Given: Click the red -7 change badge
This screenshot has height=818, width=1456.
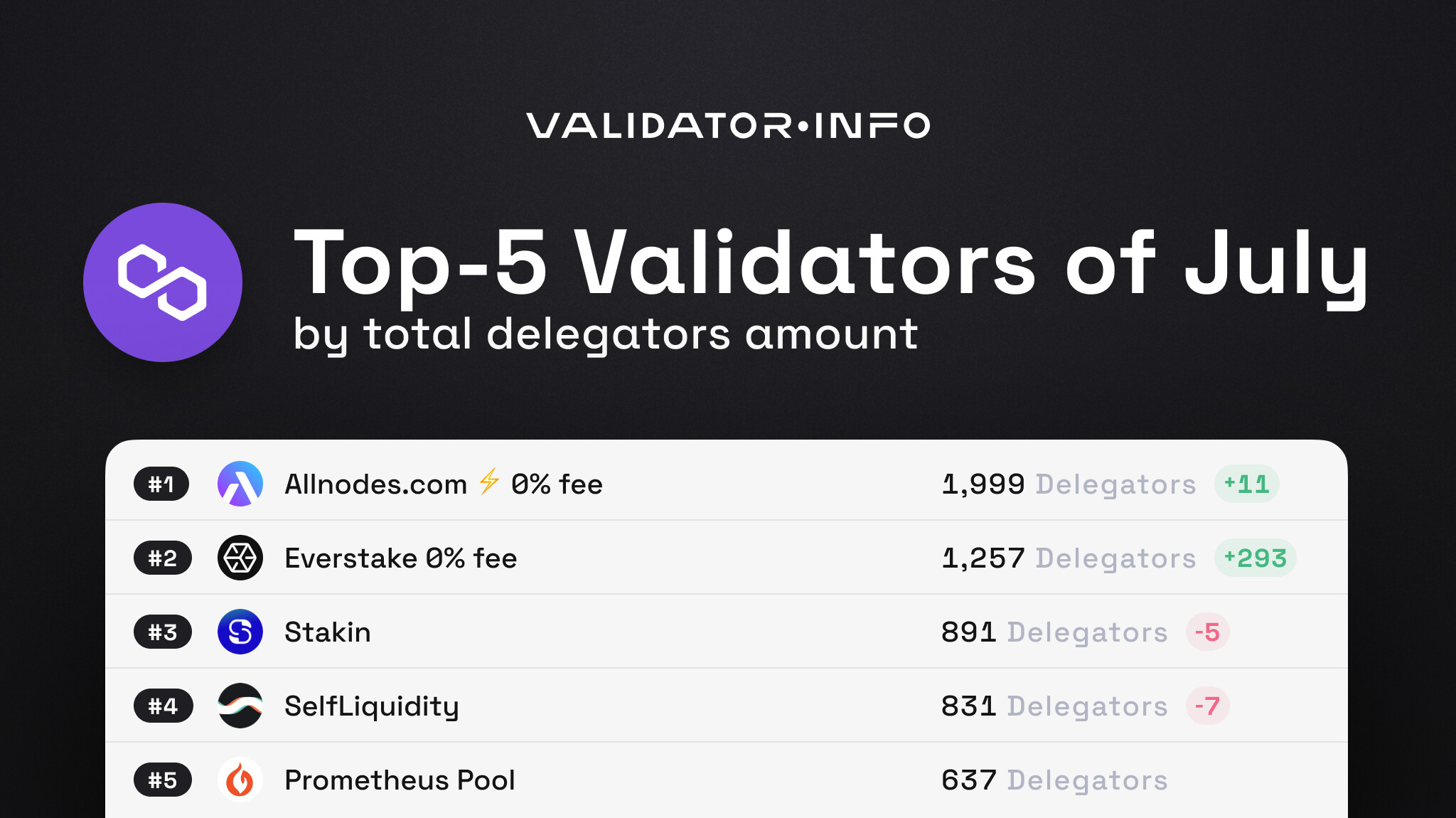Looking at the screenshot, I should click(1207, 706).
